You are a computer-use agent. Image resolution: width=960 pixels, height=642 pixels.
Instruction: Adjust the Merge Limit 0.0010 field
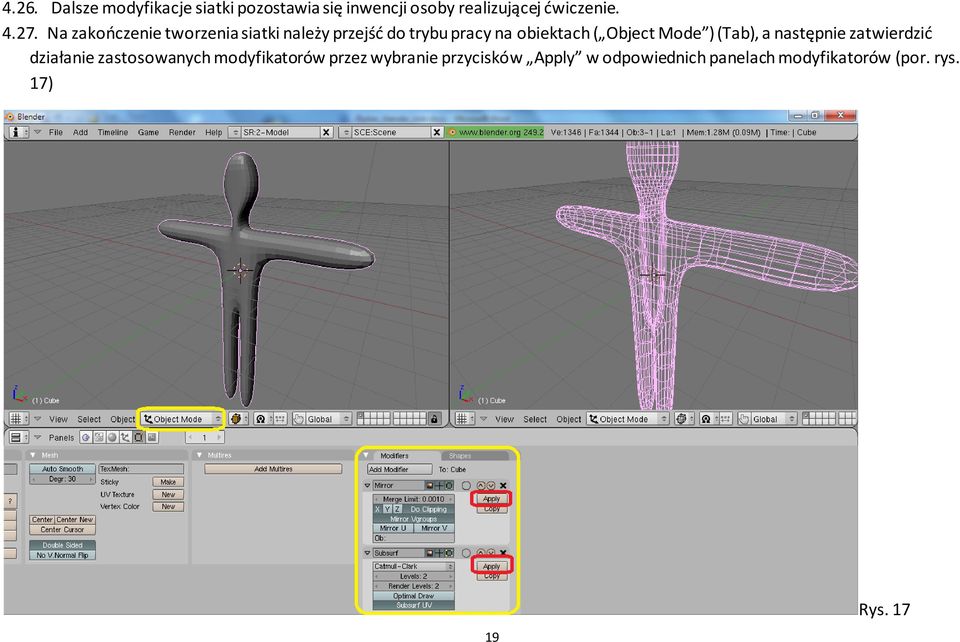tap(414, 499)
